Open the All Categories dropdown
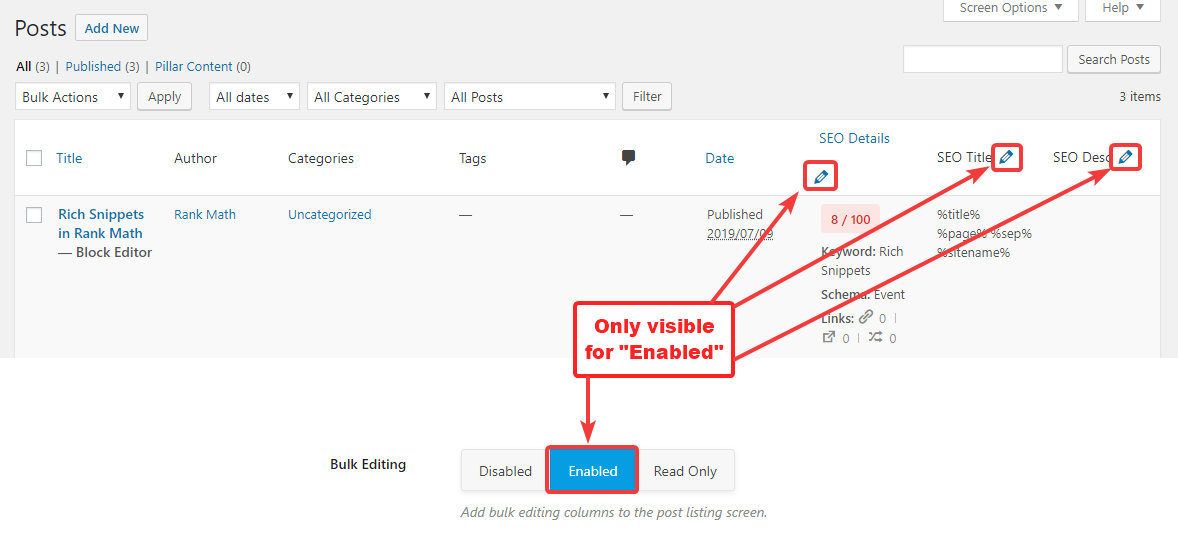The height and width of the screenshot is (555, 1178). click(x=371, y=97)
